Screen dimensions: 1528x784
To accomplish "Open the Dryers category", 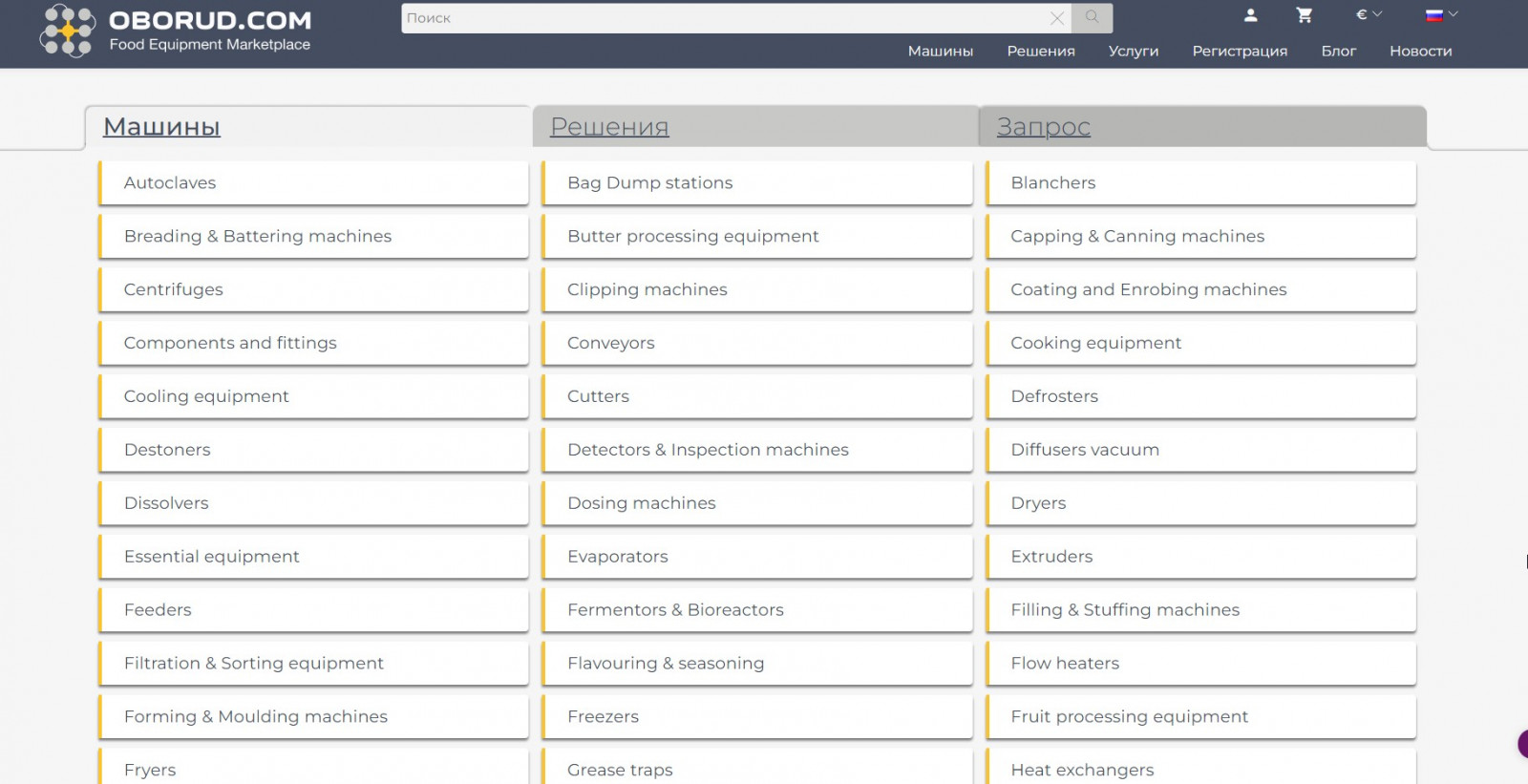I will click(x=1200, y=503).
